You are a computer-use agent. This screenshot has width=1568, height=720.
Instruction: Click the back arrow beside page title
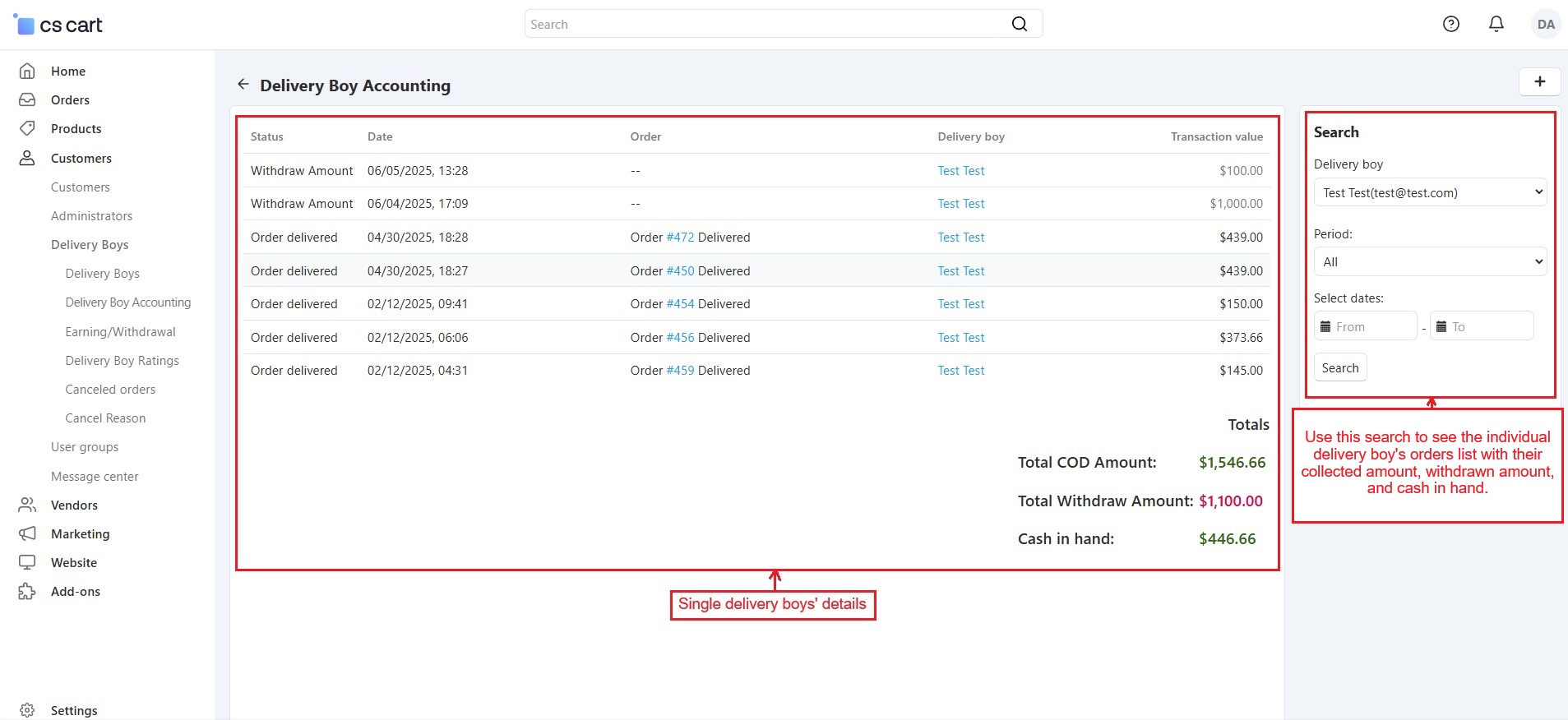click(x=243, y=84)
